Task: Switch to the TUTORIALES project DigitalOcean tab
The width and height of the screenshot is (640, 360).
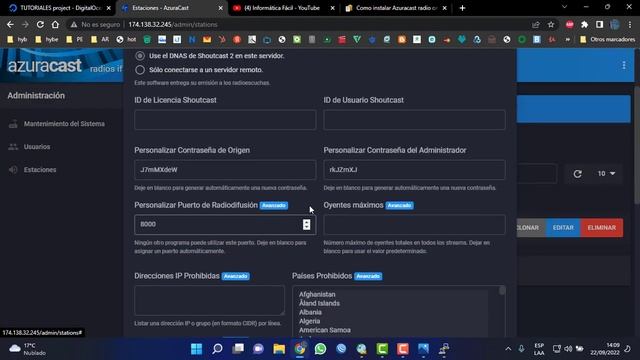Action: 60,8
